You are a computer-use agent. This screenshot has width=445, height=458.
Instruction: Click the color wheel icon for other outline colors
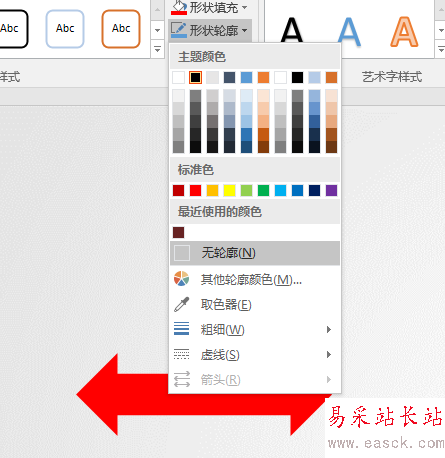pyautogui.click(x=182, y=279)
